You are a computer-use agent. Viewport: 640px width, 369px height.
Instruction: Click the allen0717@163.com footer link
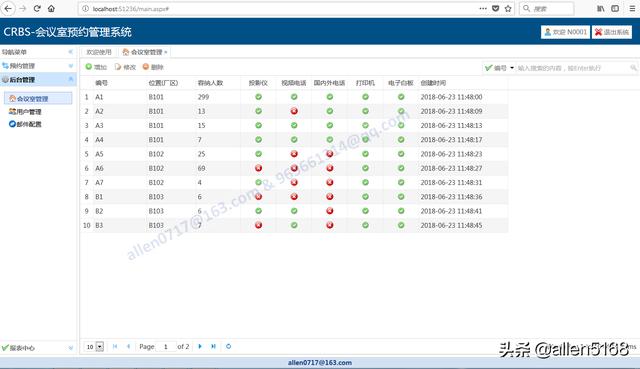coord(320,362)
